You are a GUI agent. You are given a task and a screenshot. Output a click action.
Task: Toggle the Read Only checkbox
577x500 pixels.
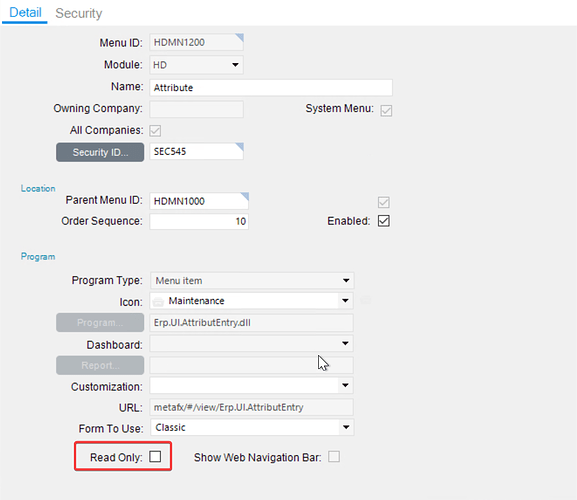tap(155, 457)
